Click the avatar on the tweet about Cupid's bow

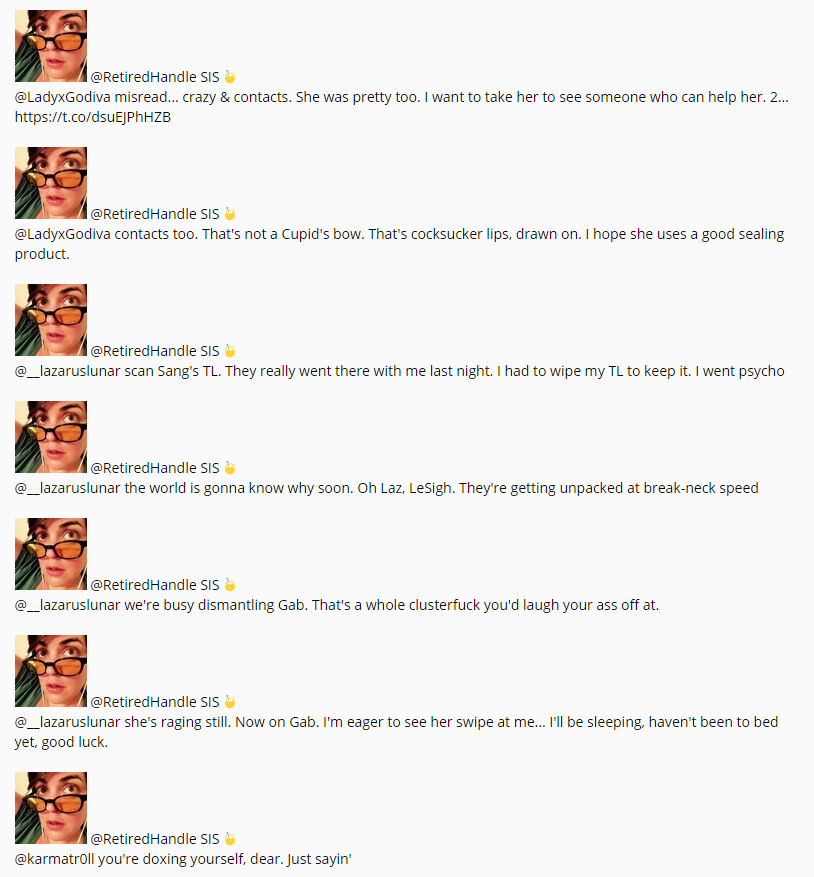tap(51, 183)
